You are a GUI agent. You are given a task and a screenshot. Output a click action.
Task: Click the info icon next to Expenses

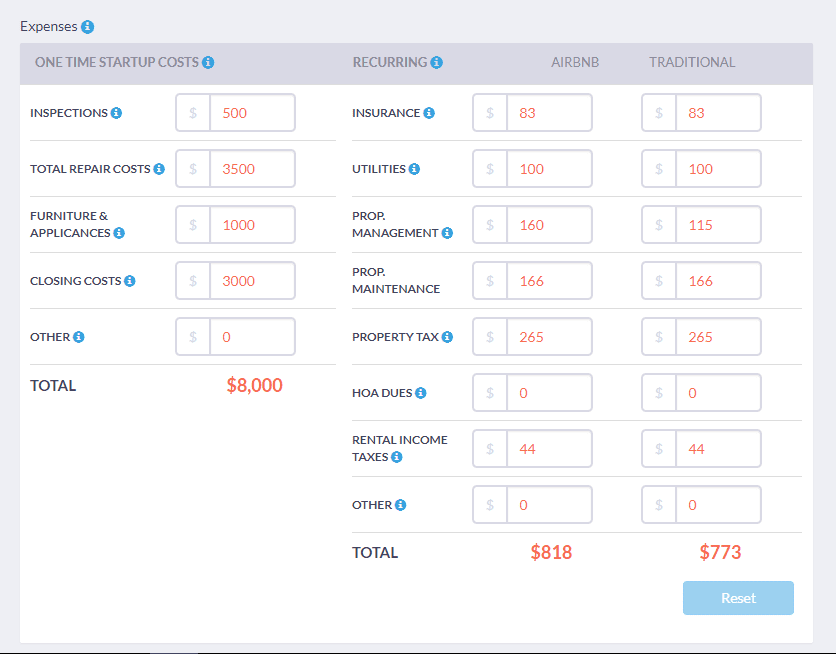tap(88, 27)
